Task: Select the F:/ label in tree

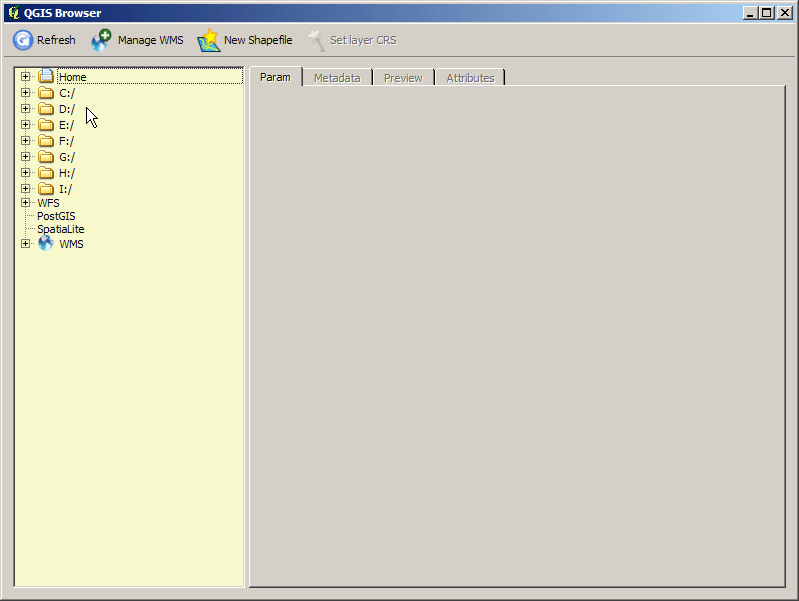Action: point(66,141)
